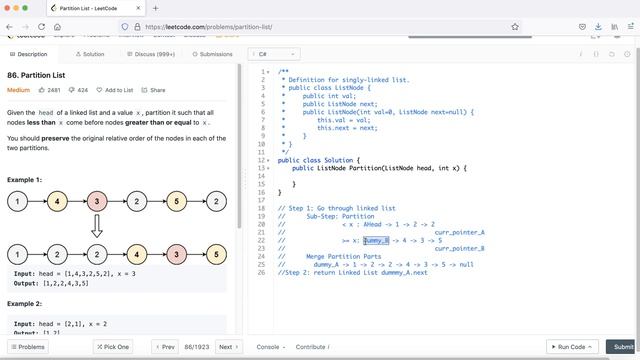Click the editor braces format icon

596,54
